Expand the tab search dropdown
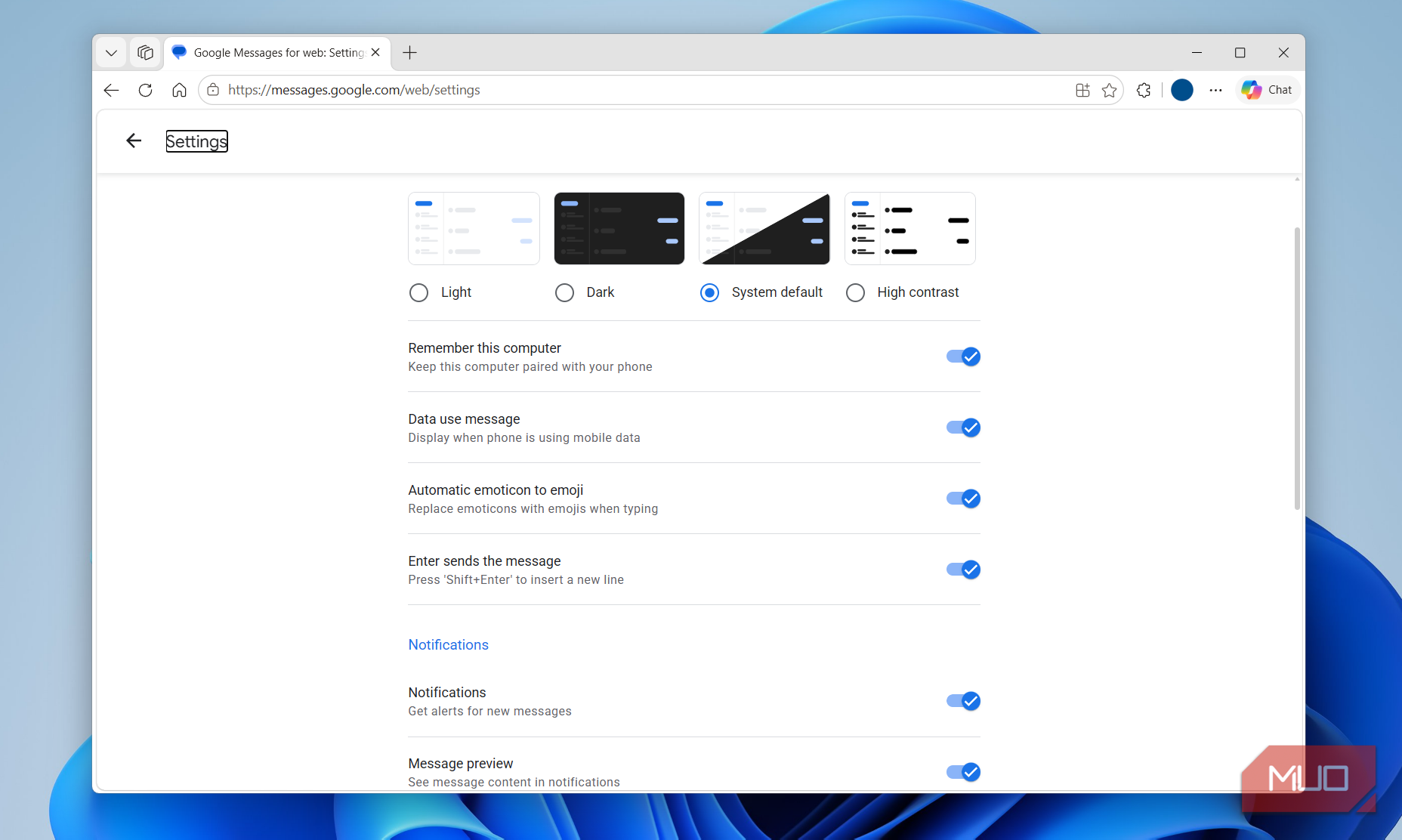The width and height of the screenshot is (1402, 840). pyautogui.click(x=111, y=53)
